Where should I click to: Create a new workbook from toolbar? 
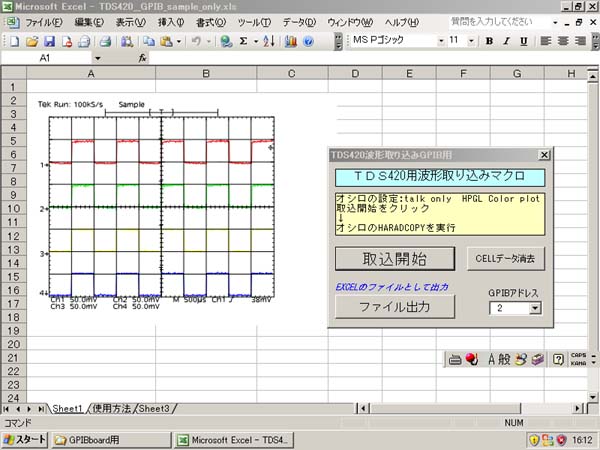[x=14, y=41]
